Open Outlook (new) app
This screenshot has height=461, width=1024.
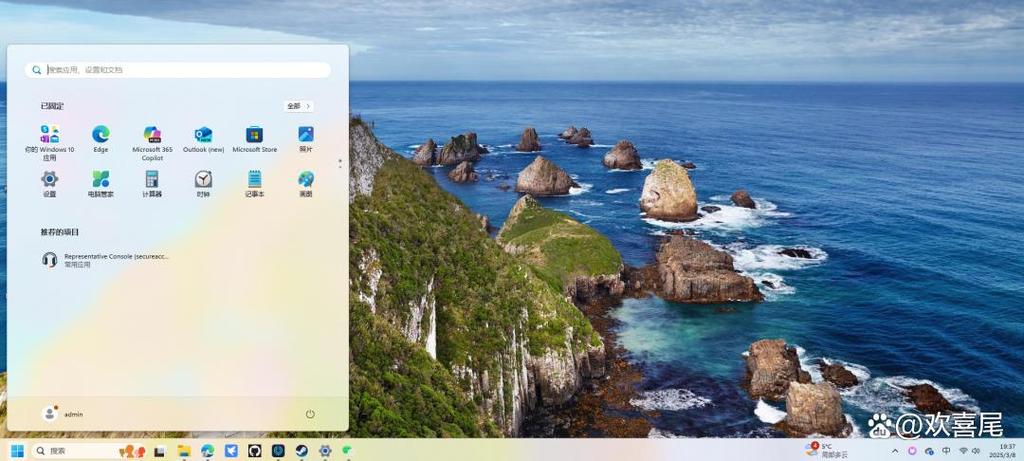coord(203,139)
